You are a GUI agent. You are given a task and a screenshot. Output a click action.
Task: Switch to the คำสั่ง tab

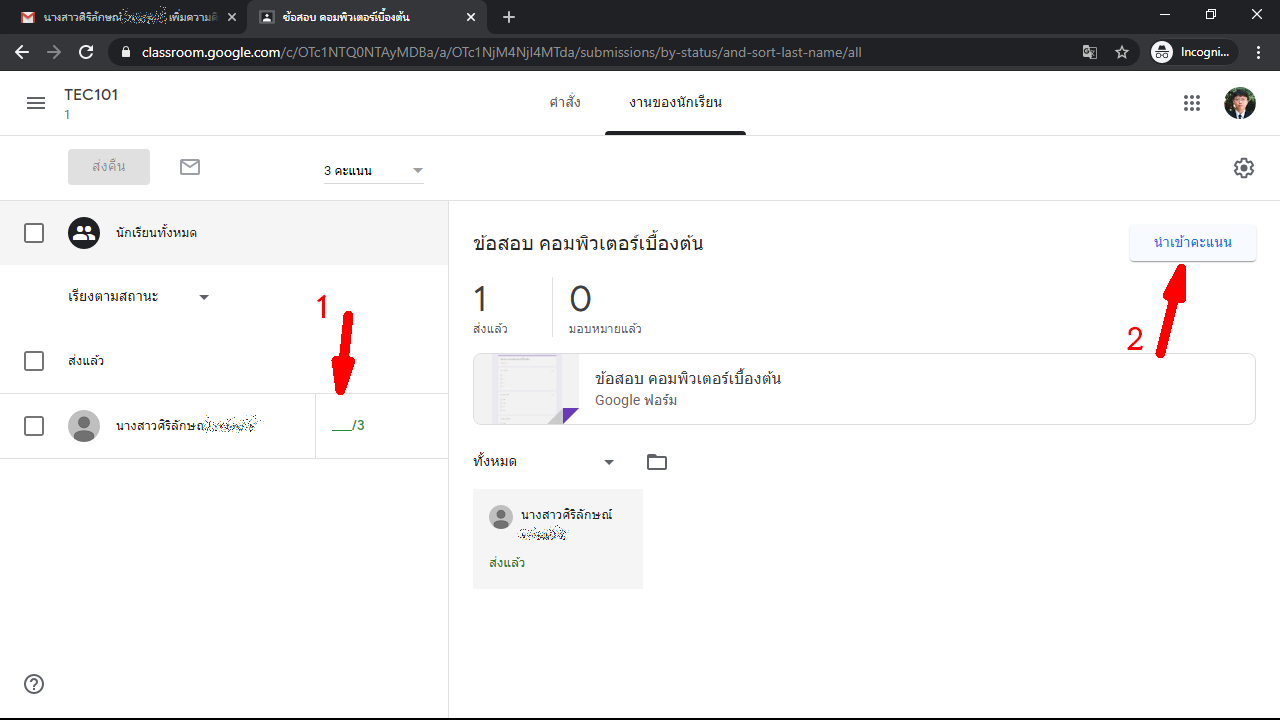(x=565, y=103)
